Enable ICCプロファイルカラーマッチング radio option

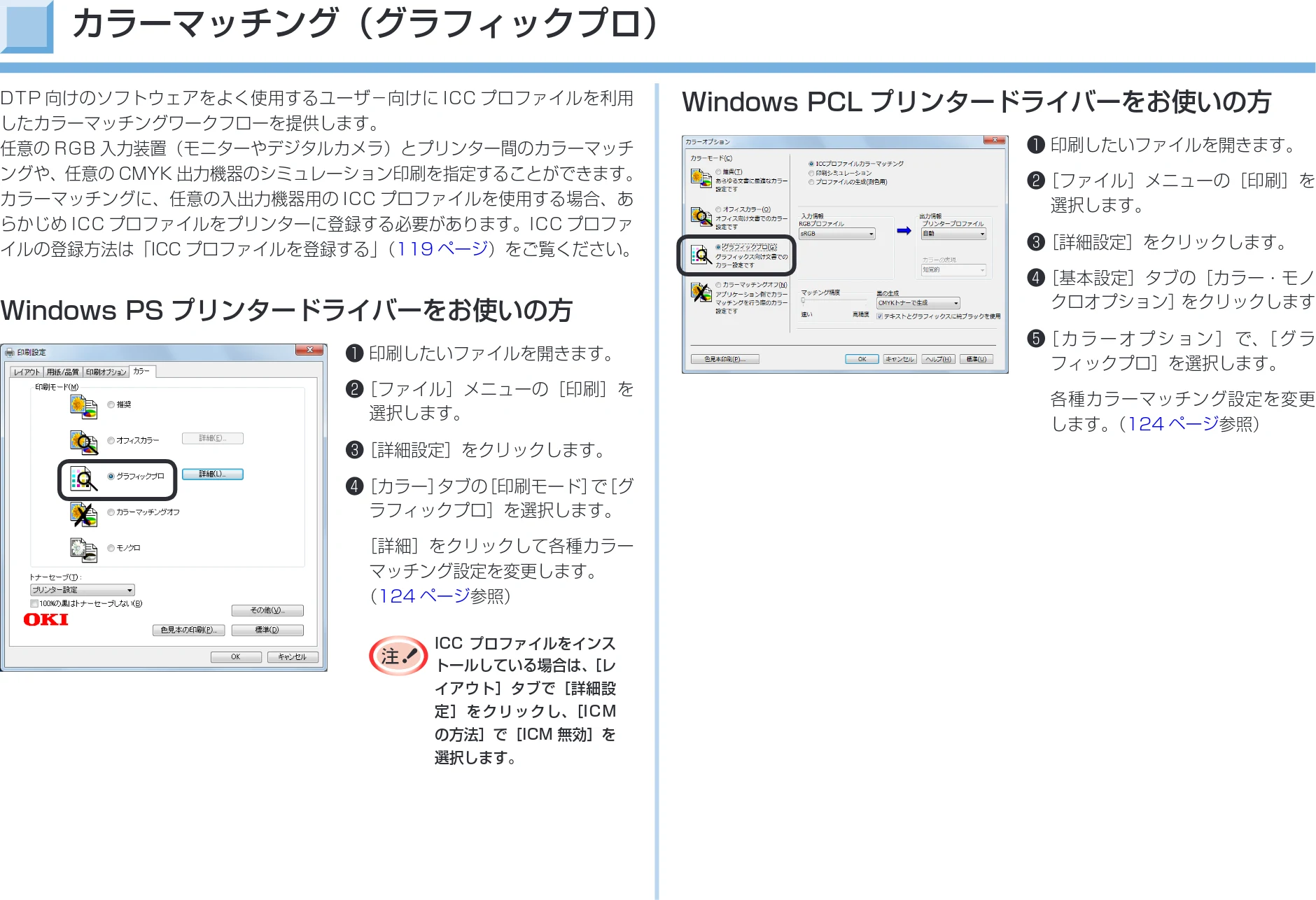click(811, 164)
